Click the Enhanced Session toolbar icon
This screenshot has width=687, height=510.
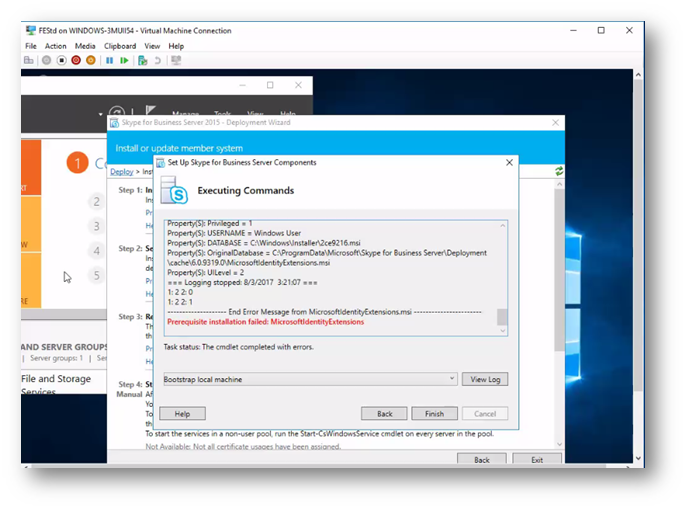(176, 60)
